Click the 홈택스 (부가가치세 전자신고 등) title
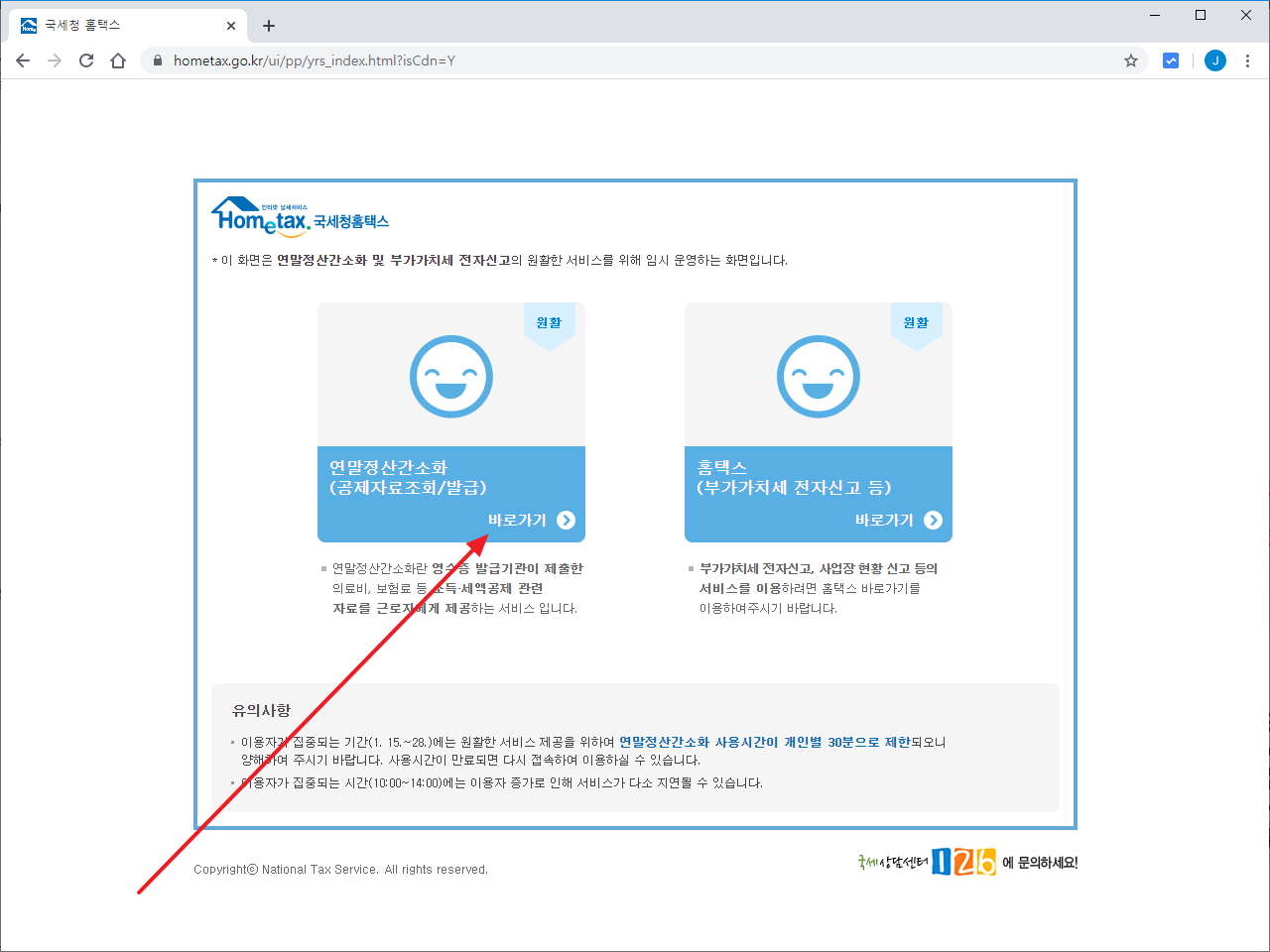The width and height of the screenshot is (1270, 952). 794,477
